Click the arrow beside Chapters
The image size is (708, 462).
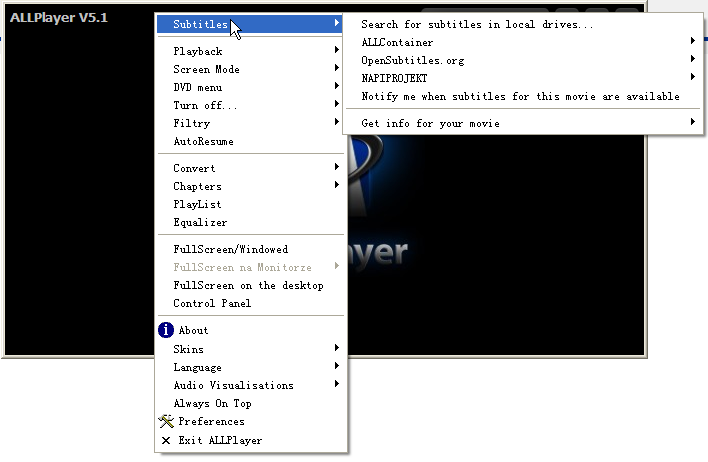click(337, 185)
